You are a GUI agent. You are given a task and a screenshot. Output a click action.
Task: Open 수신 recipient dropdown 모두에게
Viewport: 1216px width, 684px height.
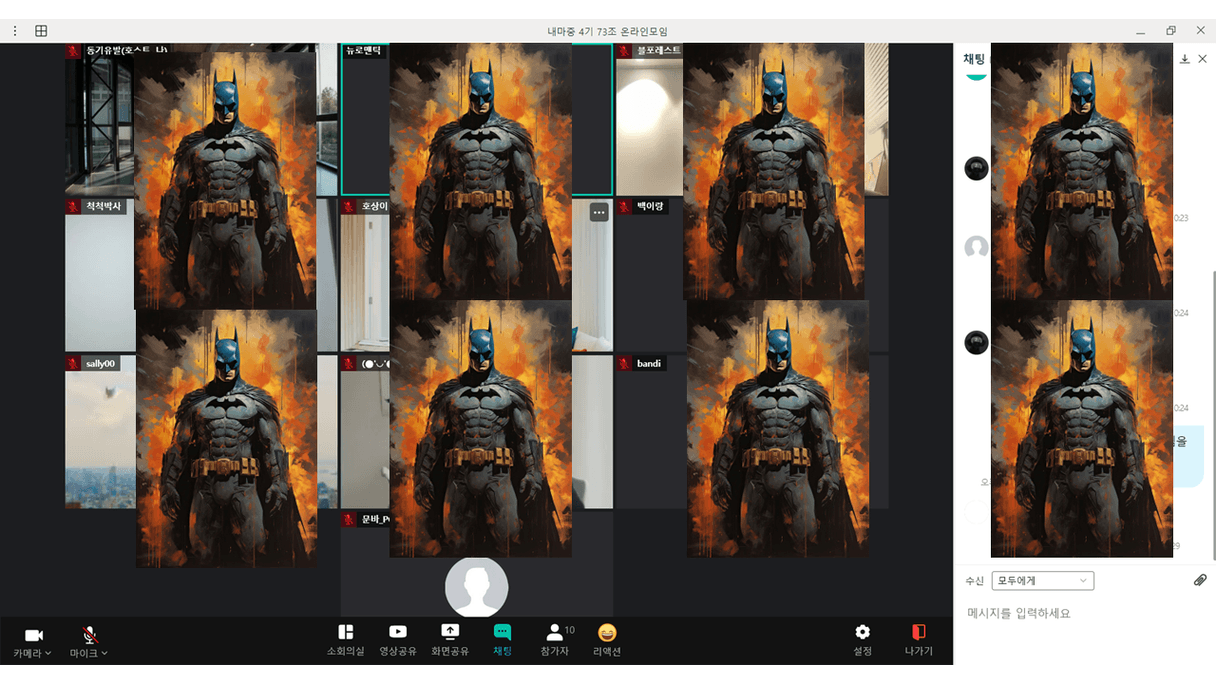1042,581
